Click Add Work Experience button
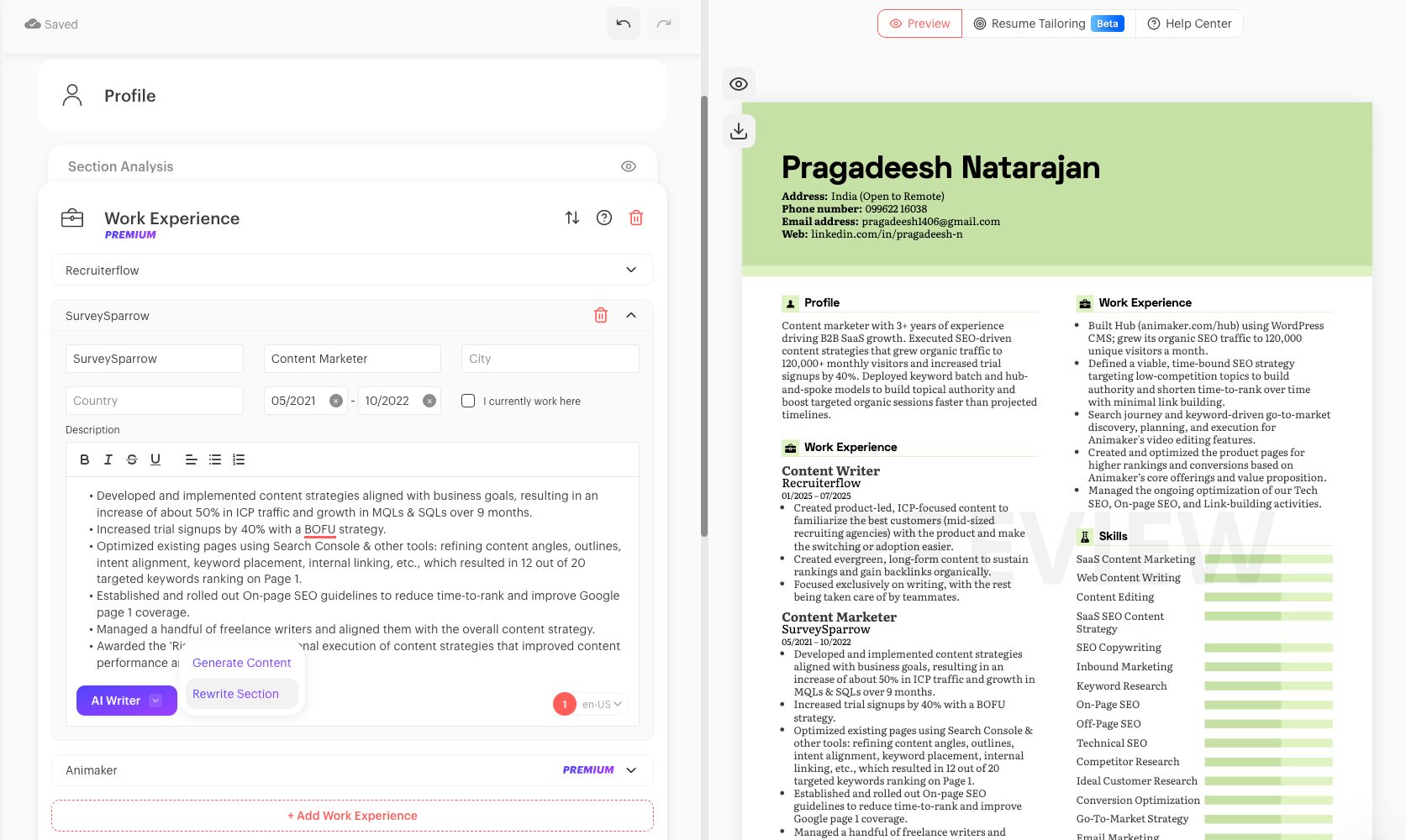The image size is (1406, 840). (352, 816)
